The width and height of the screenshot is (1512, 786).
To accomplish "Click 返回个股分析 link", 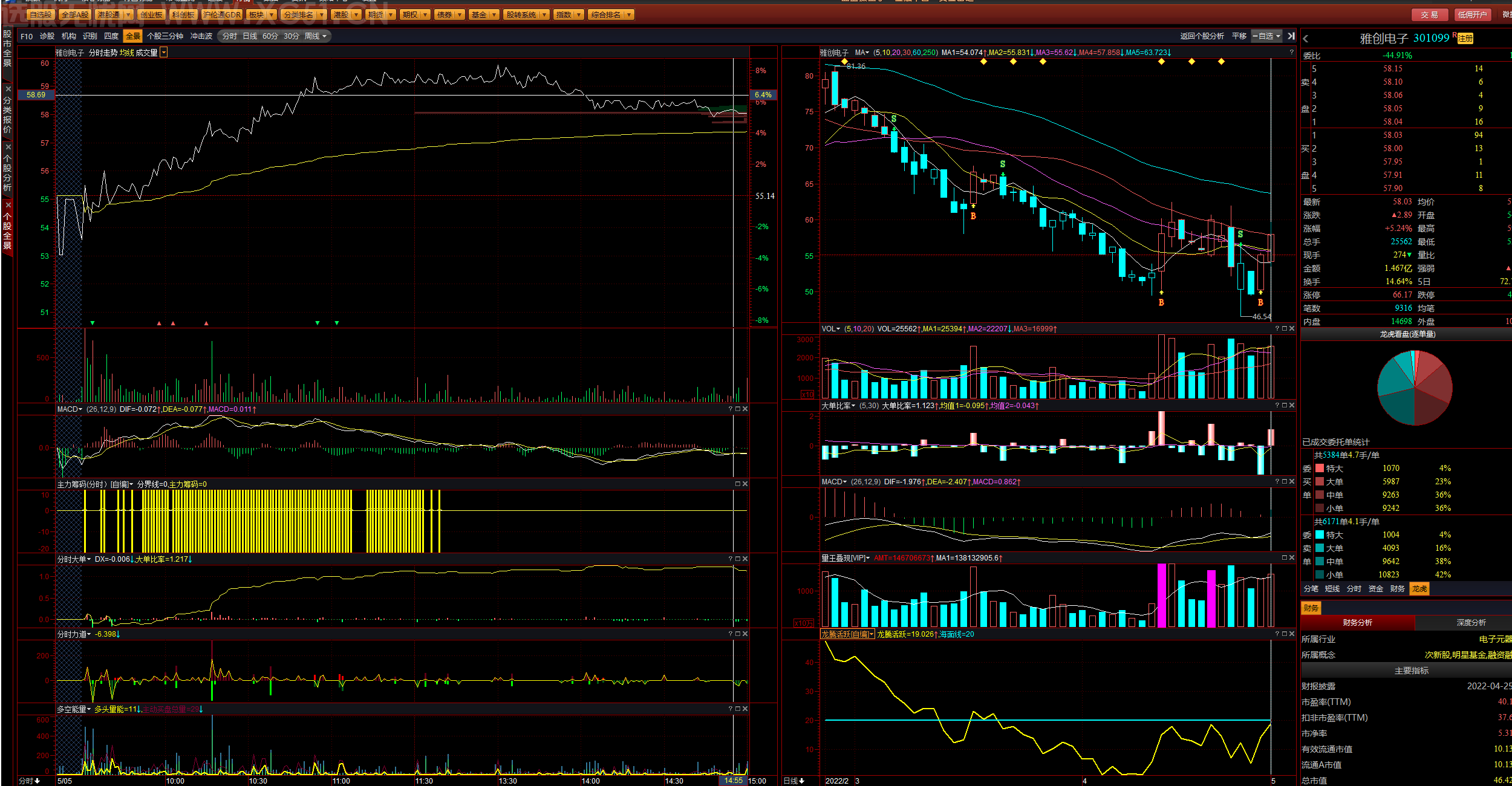I will tap(1202, 36).
